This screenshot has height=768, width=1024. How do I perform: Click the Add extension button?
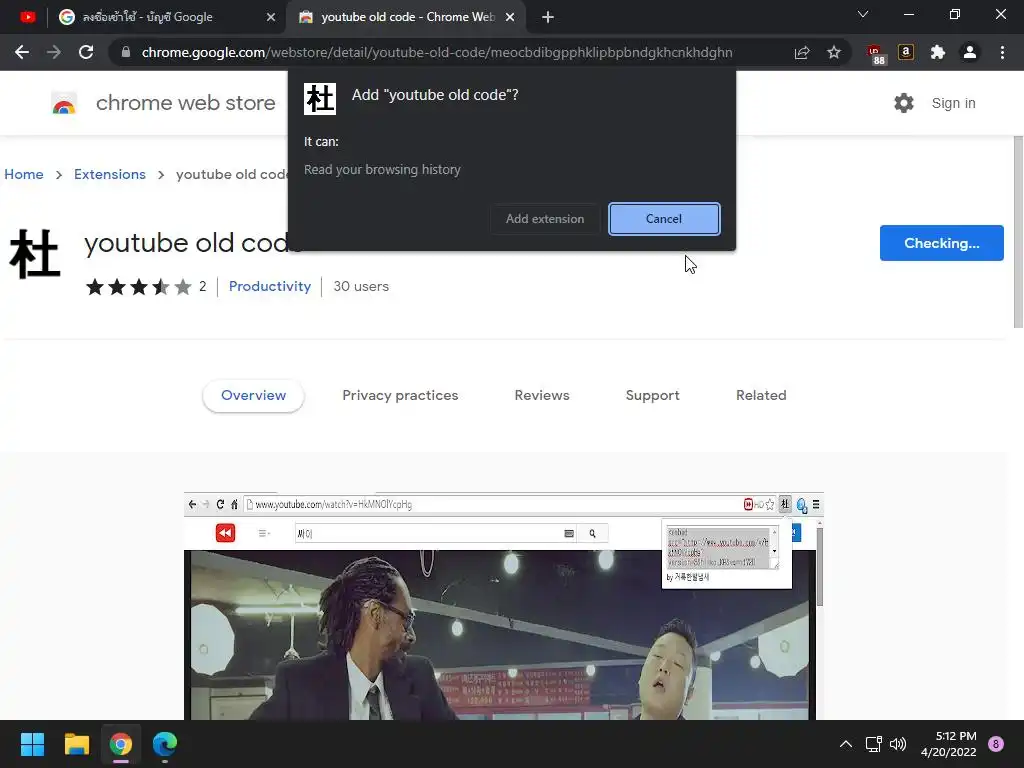click(545, 219)
